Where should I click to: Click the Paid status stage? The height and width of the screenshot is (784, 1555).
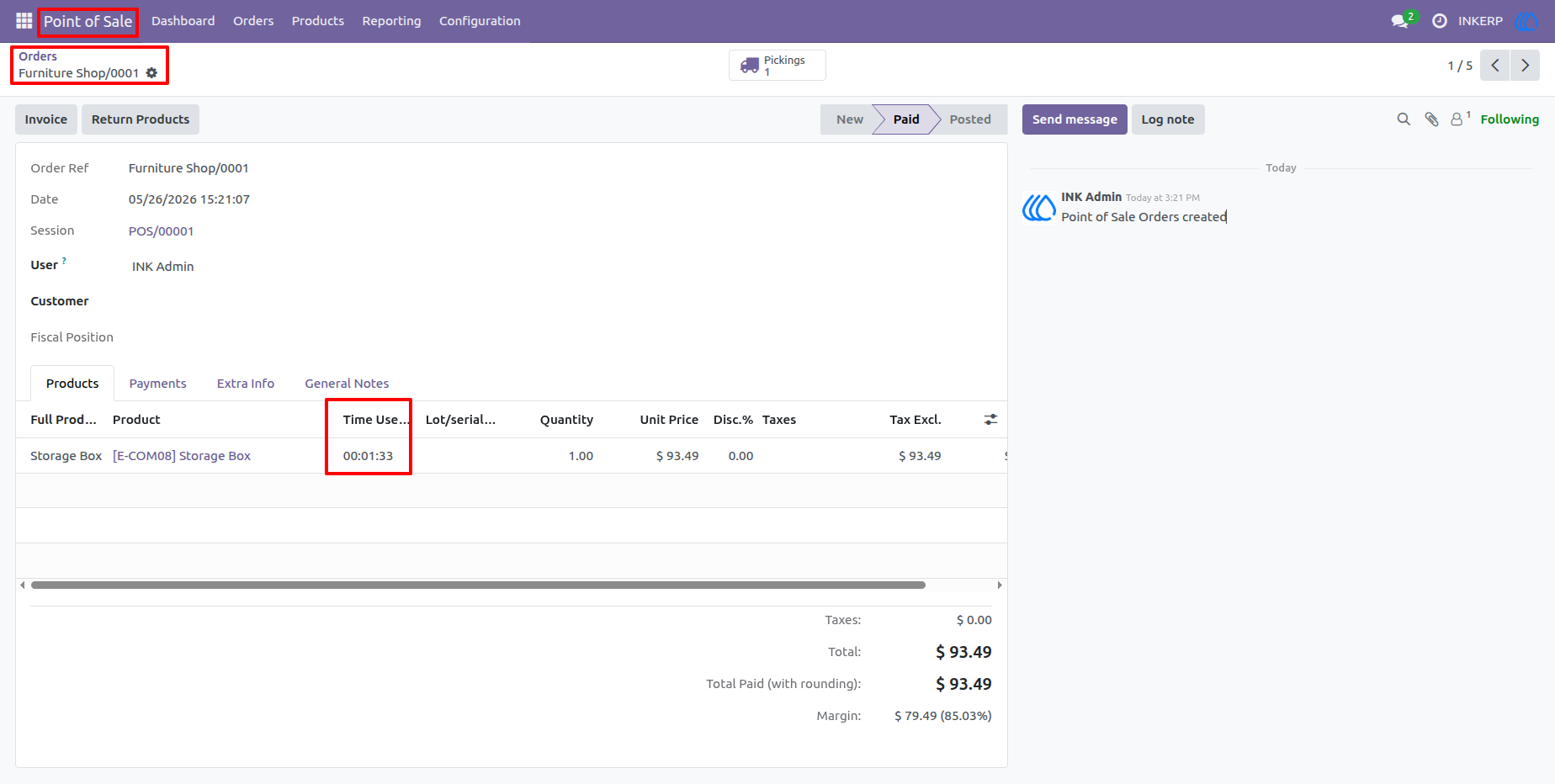coord(905,119)
